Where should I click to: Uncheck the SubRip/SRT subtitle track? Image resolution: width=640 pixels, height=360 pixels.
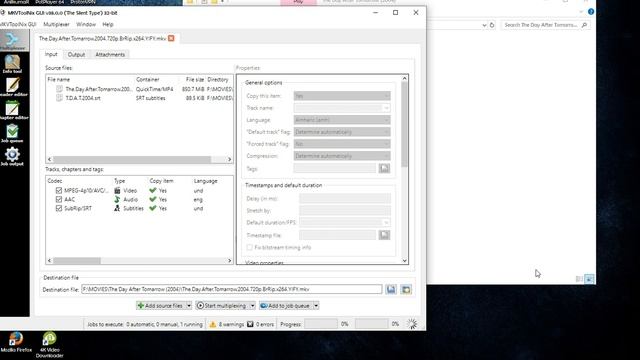(59, 209)
